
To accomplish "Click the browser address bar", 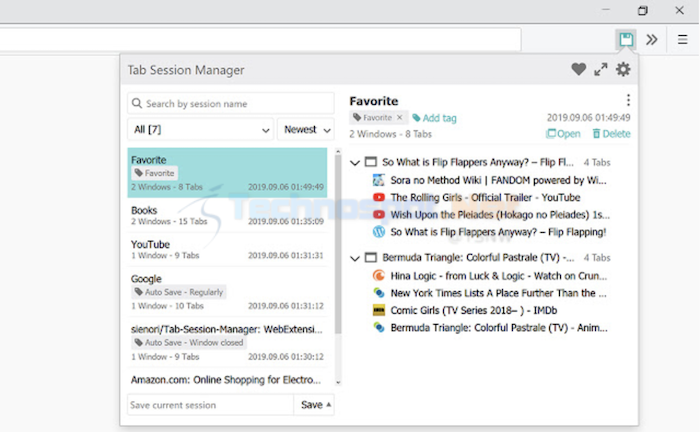I will pyautogui.click(x=260, y=40).
